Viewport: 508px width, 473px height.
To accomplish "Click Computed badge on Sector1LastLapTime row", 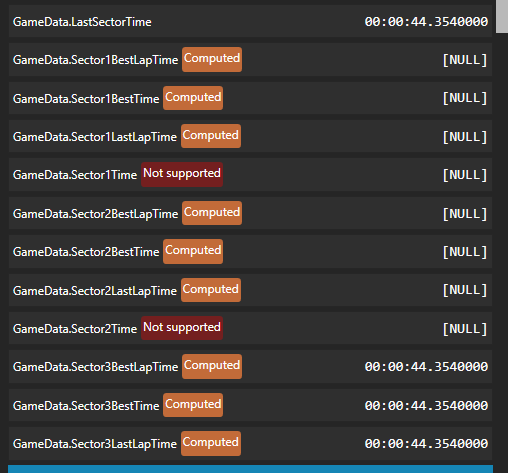I will [211, 136].
